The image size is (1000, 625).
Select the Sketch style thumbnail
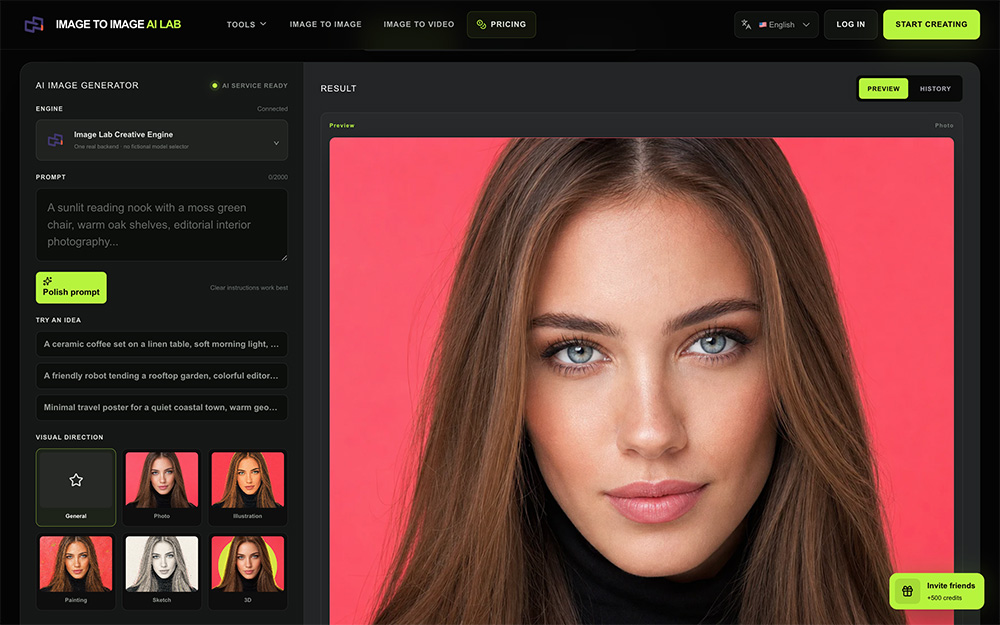coord(162,571)
